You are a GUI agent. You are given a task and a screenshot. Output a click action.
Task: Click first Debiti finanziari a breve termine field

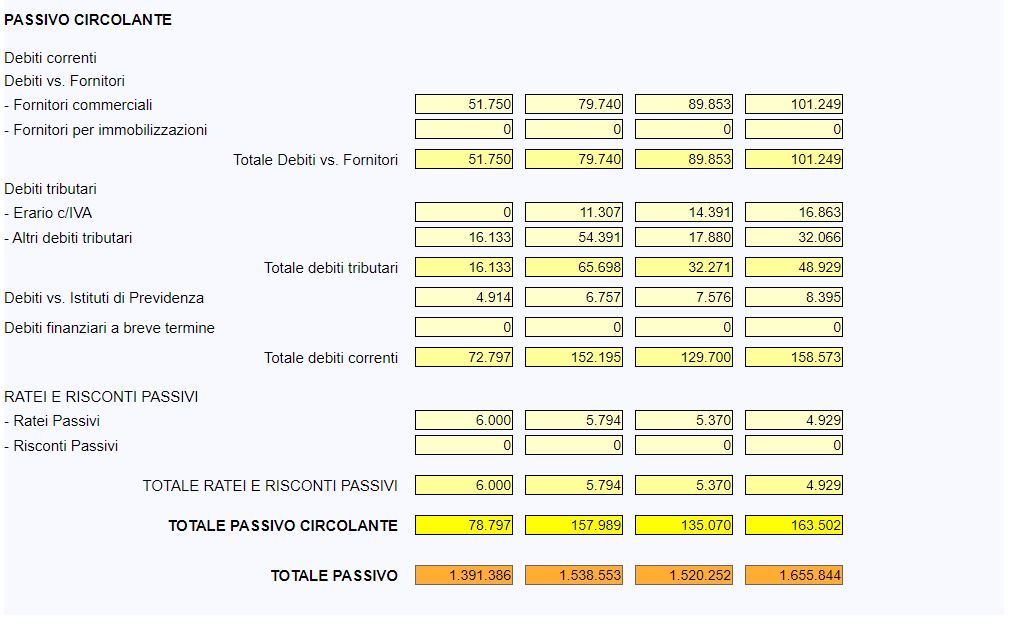tap(464, 327)
